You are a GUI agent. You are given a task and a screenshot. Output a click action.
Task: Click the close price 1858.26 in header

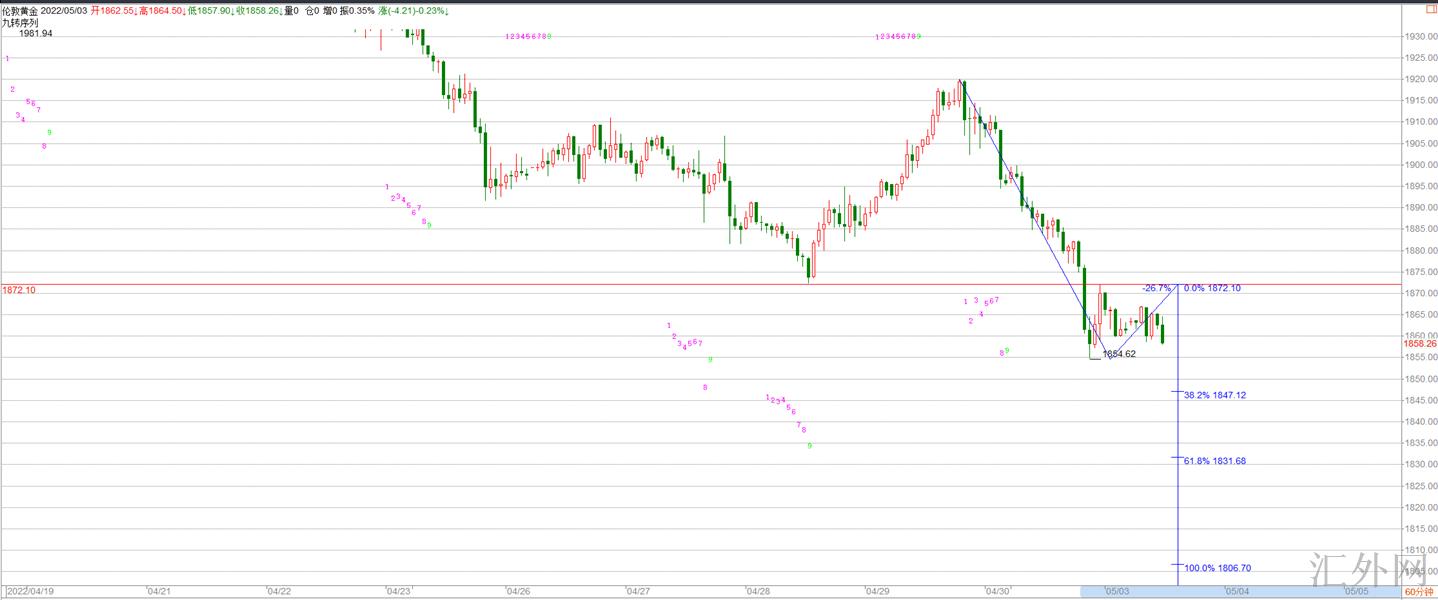coord(259,10)
